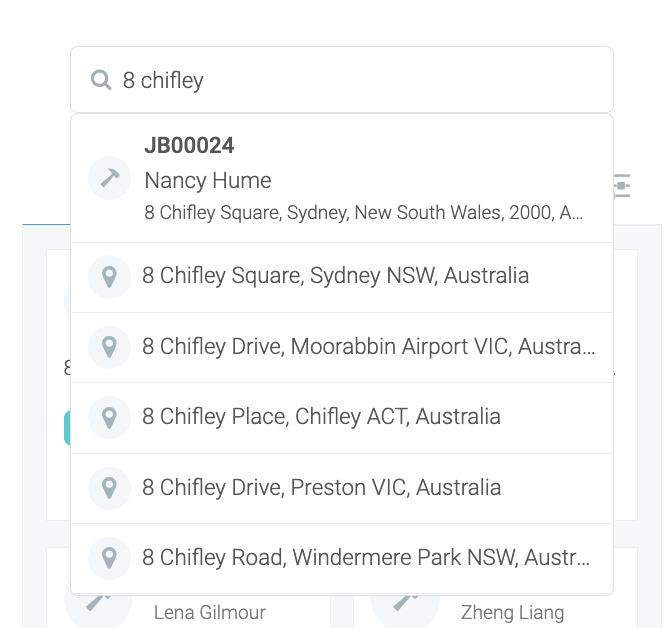Click the pin icon beside 8 Chifley Place
Image resolution: width=670 pixels, height=628 pixels.
point(109,417)
